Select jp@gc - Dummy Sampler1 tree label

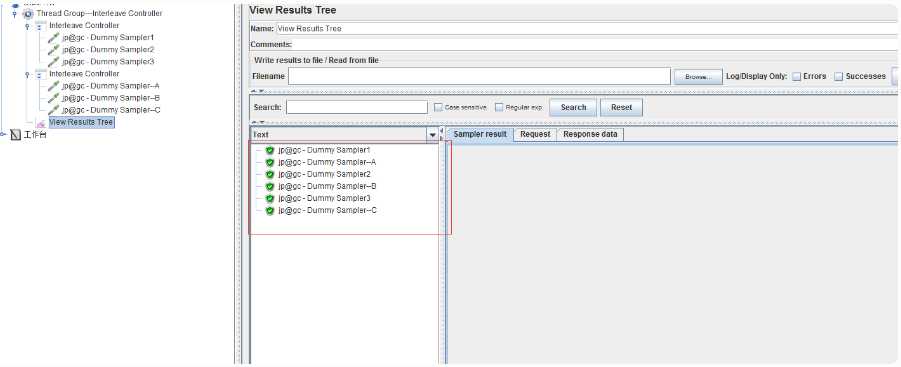tap(108, 37)
